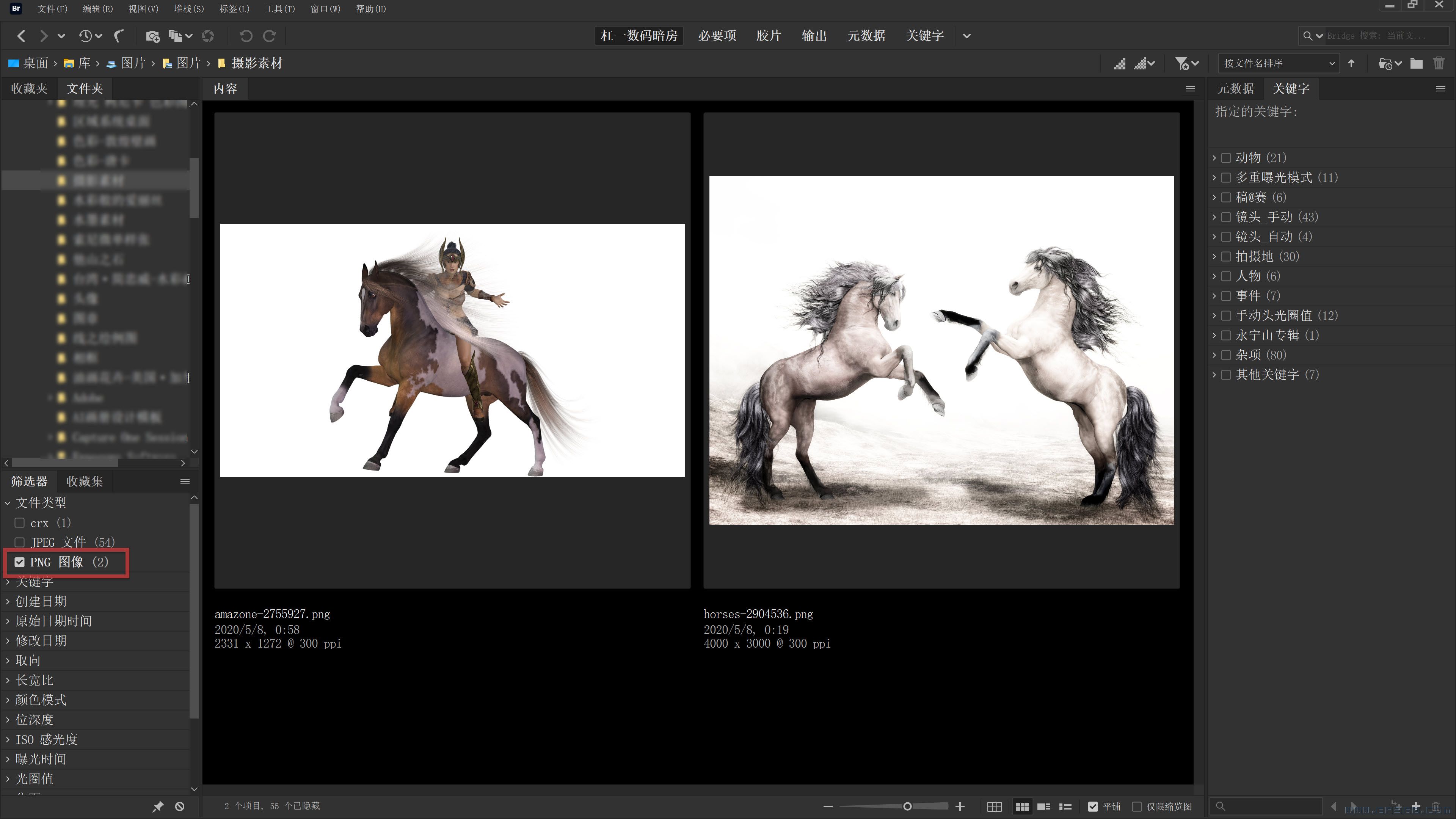Check the JPEG 文件 filter checkbox

pyautogui.click(x=20, y=542)
